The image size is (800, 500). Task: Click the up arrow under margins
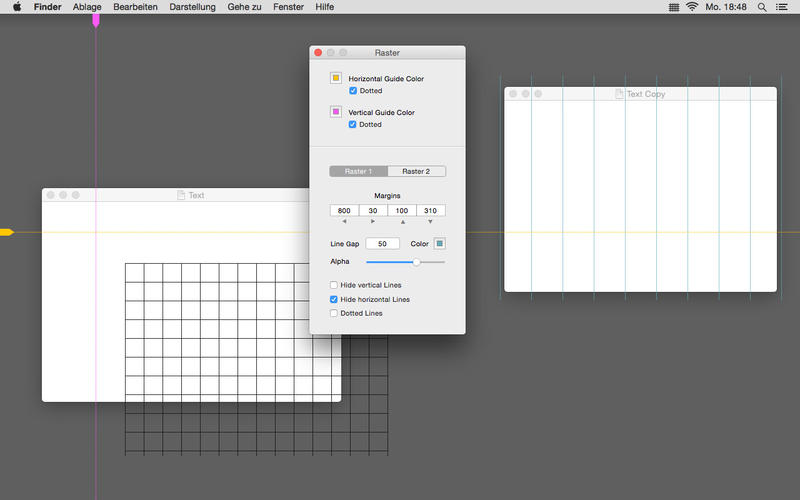tap(403, 222)
